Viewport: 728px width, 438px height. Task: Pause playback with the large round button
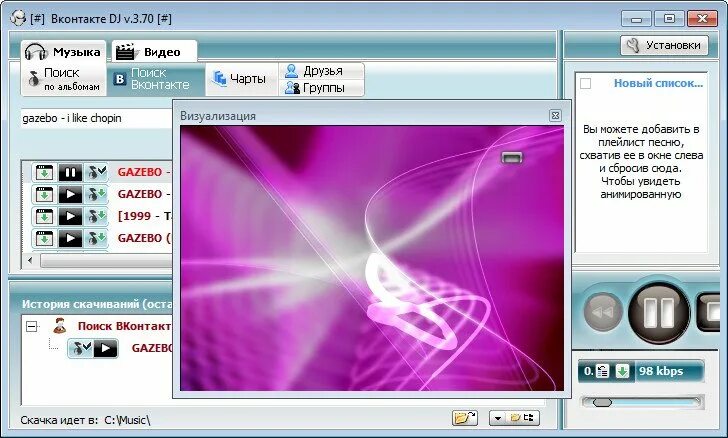coord(658,312)
